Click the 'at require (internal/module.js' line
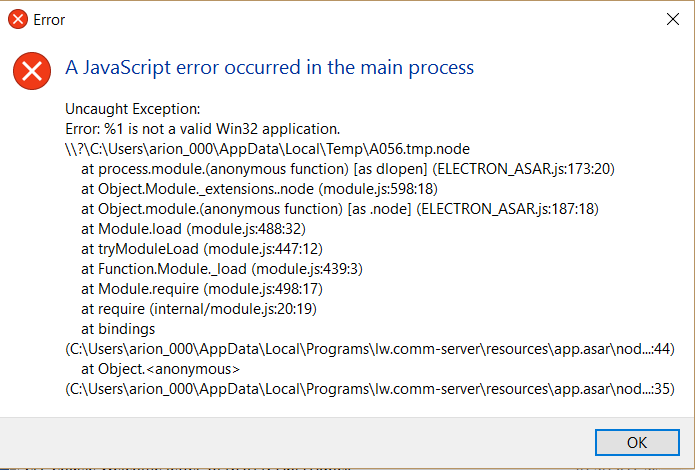 (199, 309)
